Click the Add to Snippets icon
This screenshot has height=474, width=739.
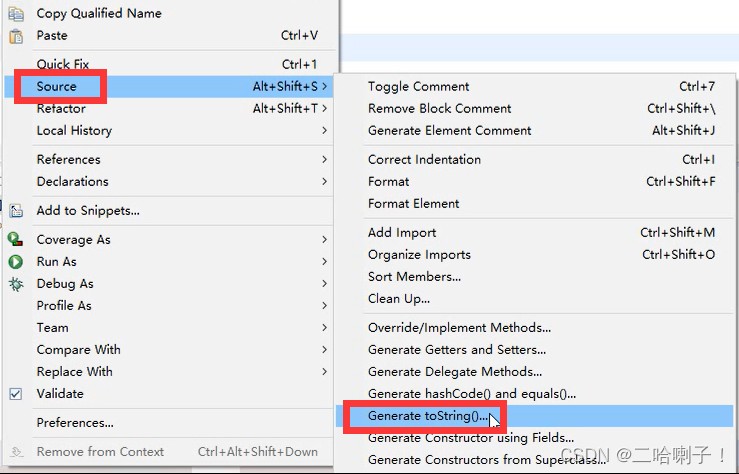click(16, 211)
